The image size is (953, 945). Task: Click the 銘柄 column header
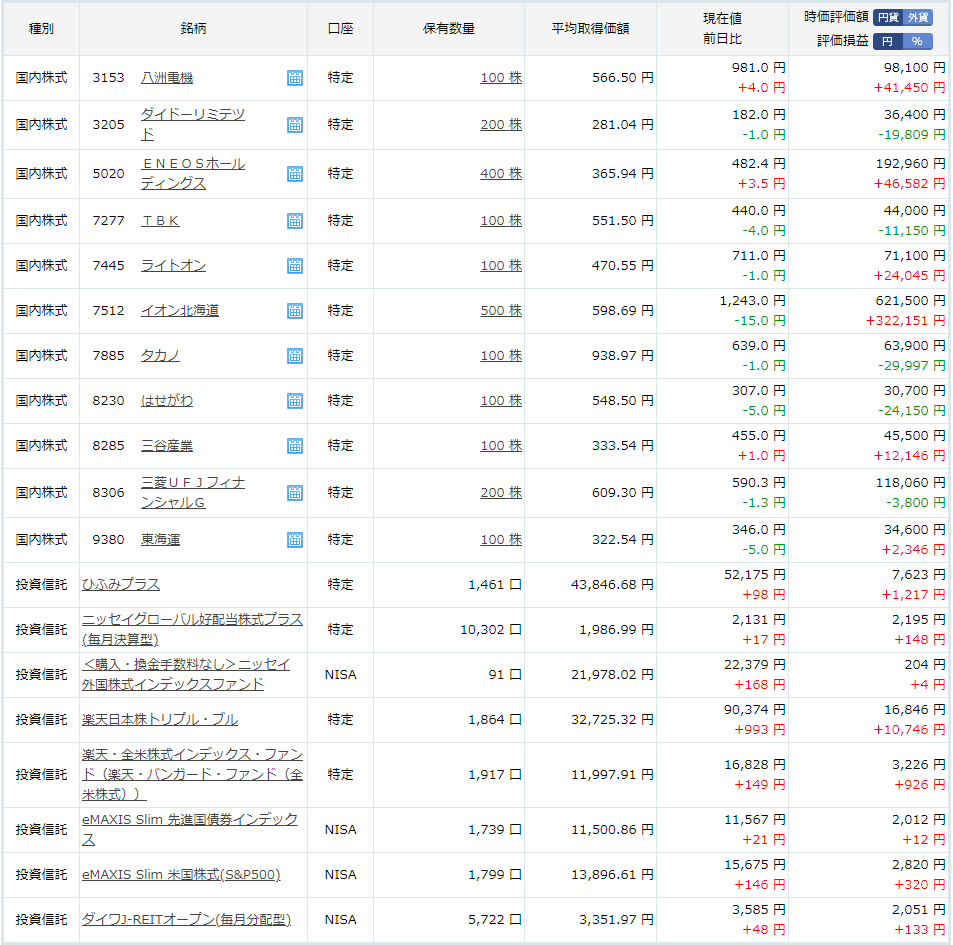point(193,29)
